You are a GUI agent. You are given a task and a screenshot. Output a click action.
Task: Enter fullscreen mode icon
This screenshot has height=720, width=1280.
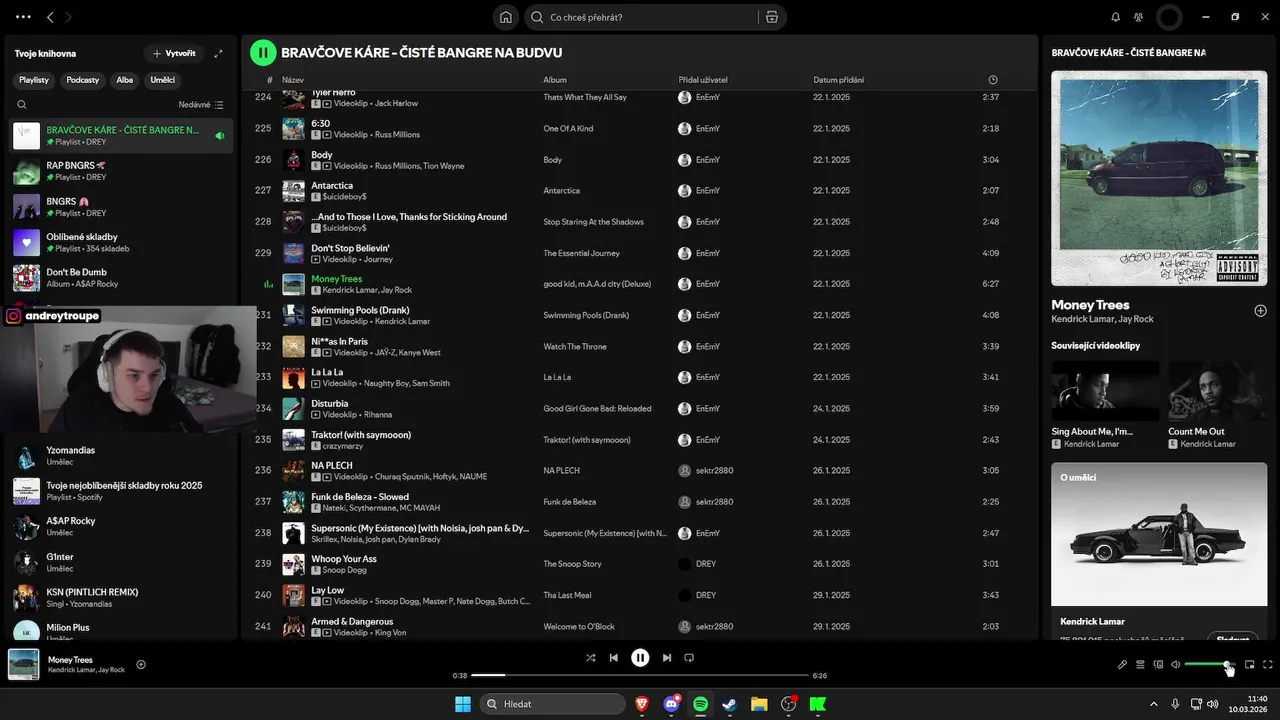(x=1268, y=664)
